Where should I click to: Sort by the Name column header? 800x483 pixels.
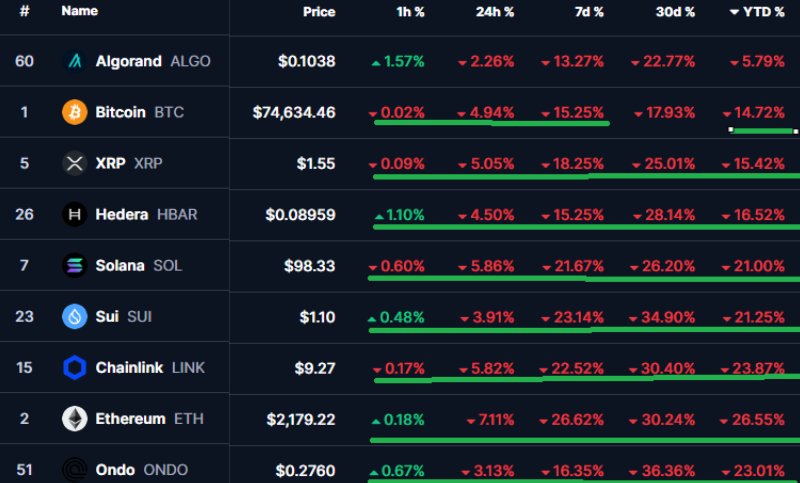pyautogui.click(x=79, y=12)
